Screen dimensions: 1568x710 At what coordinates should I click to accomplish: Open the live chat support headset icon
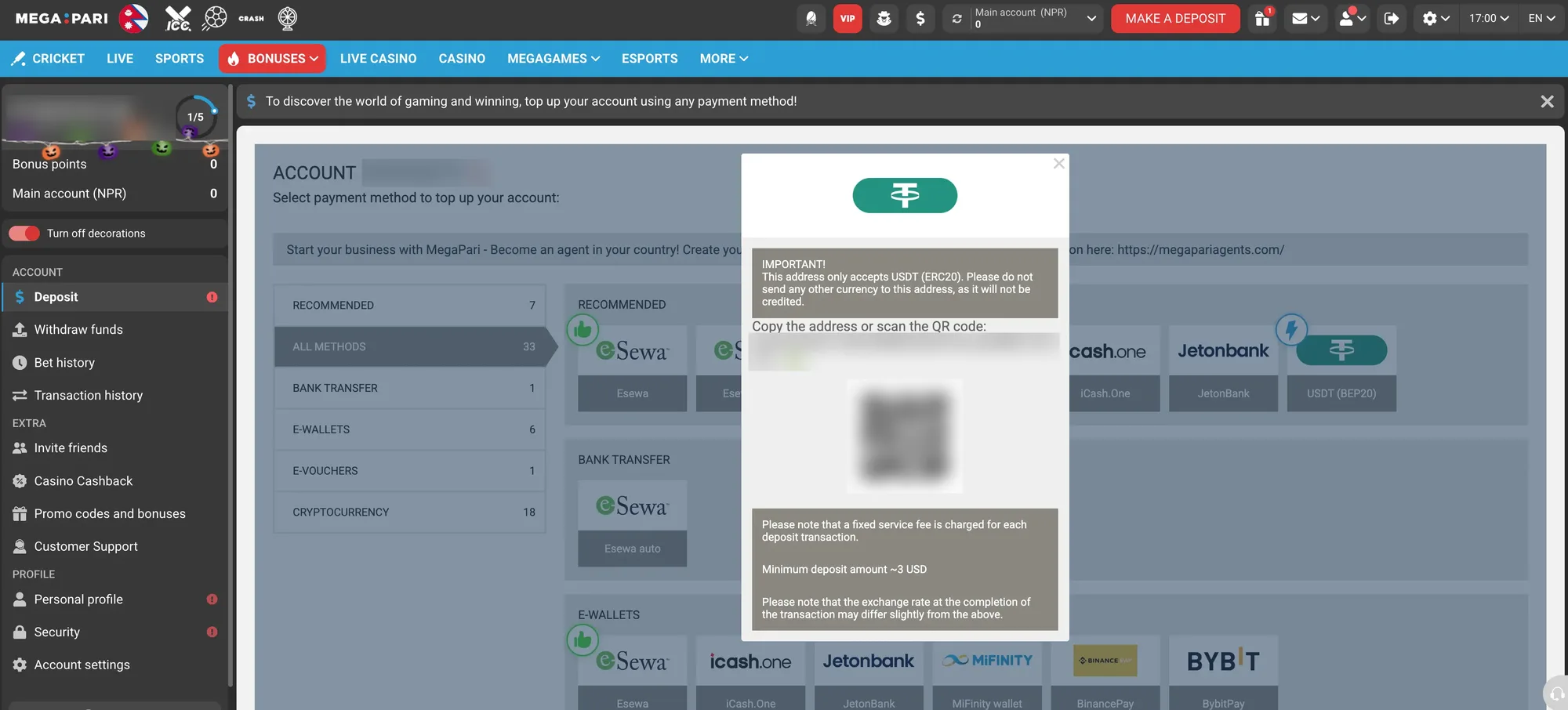1556,694
